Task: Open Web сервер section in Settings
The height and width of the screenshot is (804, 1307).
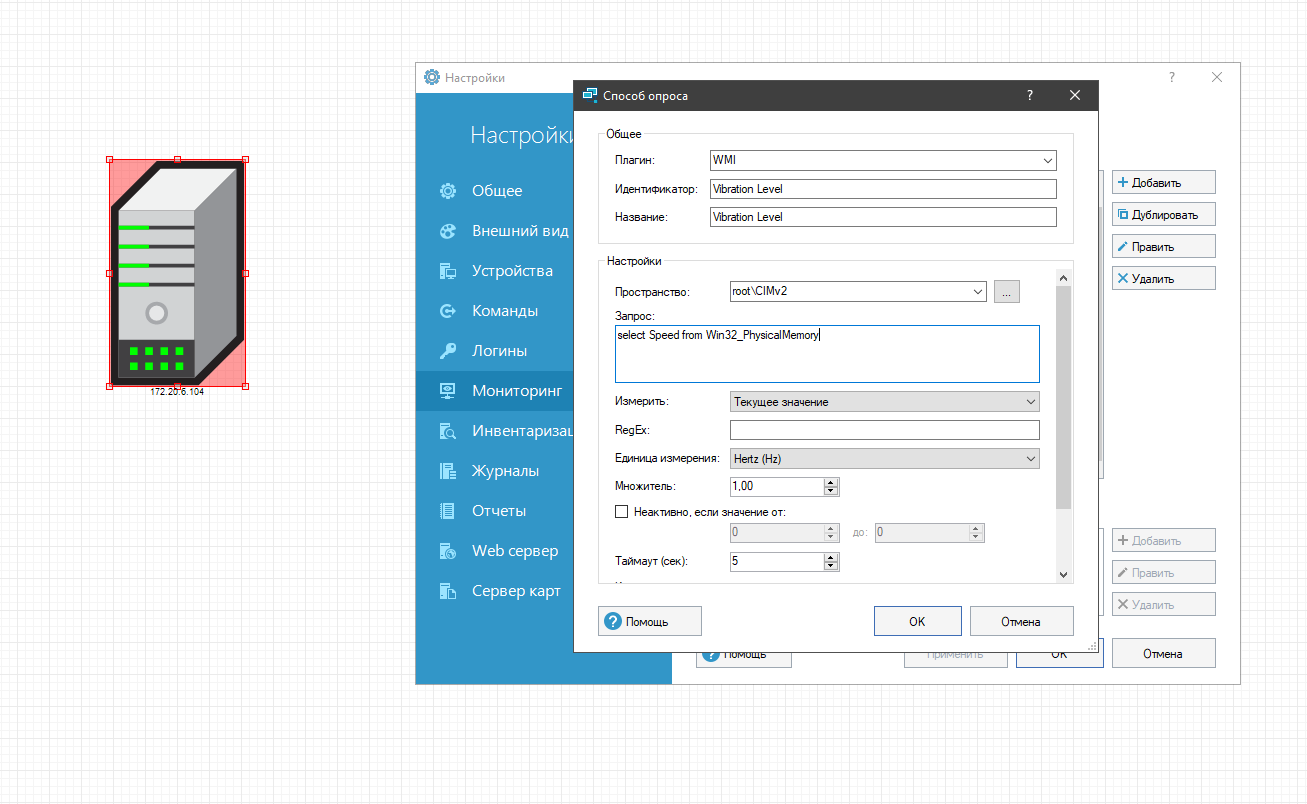Action: [515, 551]
